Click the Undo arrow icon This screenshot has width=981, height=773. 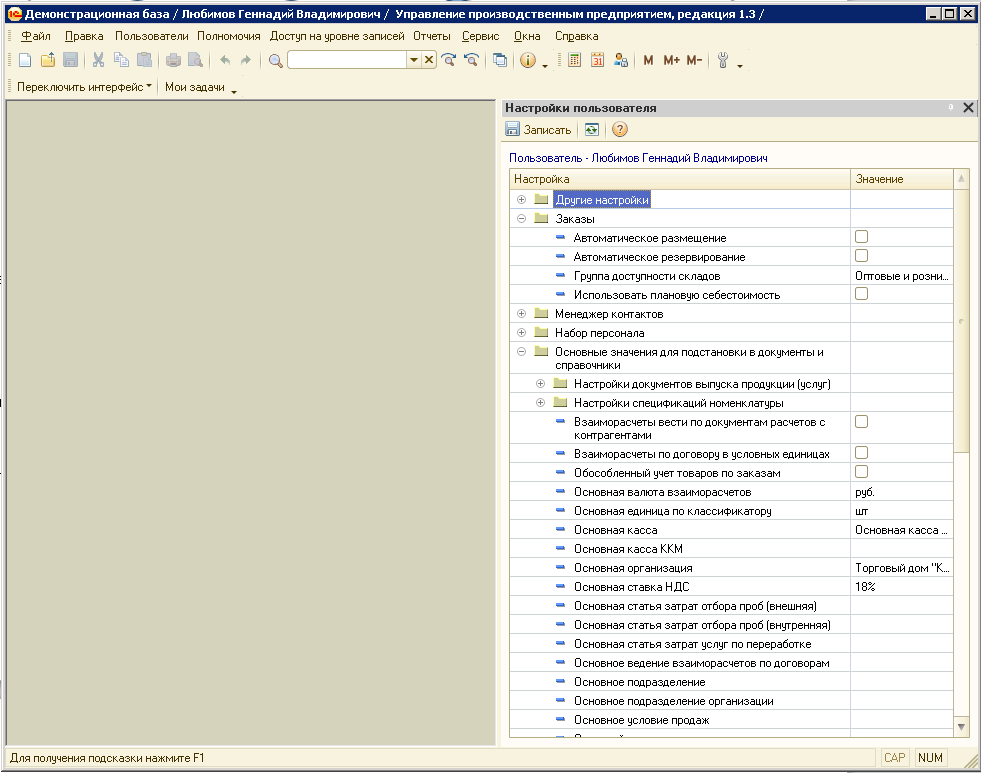point(225,60)
